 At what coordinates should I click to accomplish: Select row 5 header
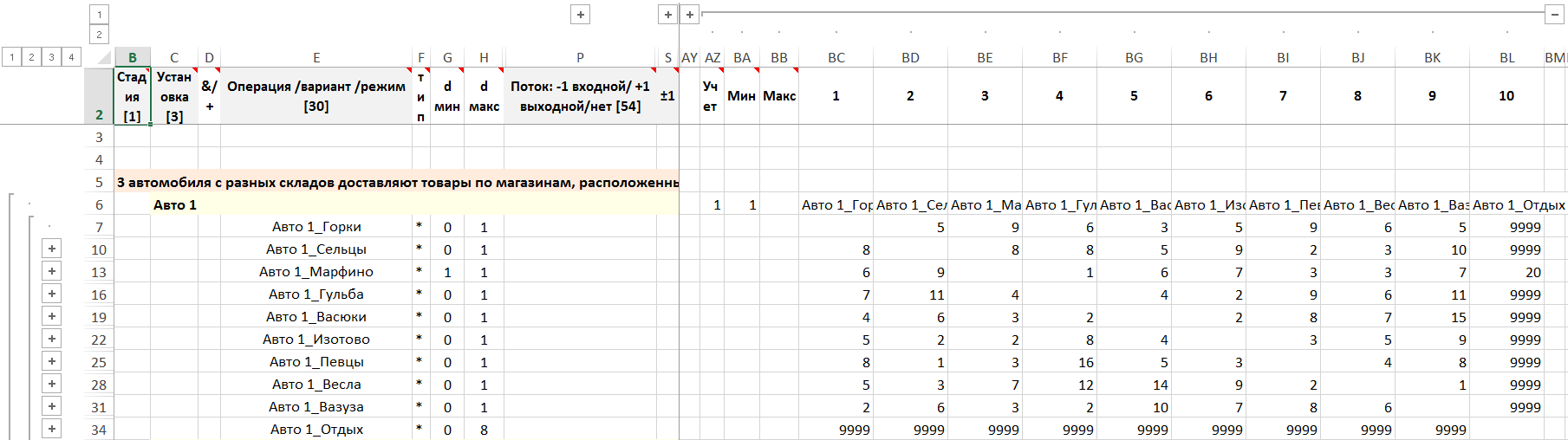(99, 183)
